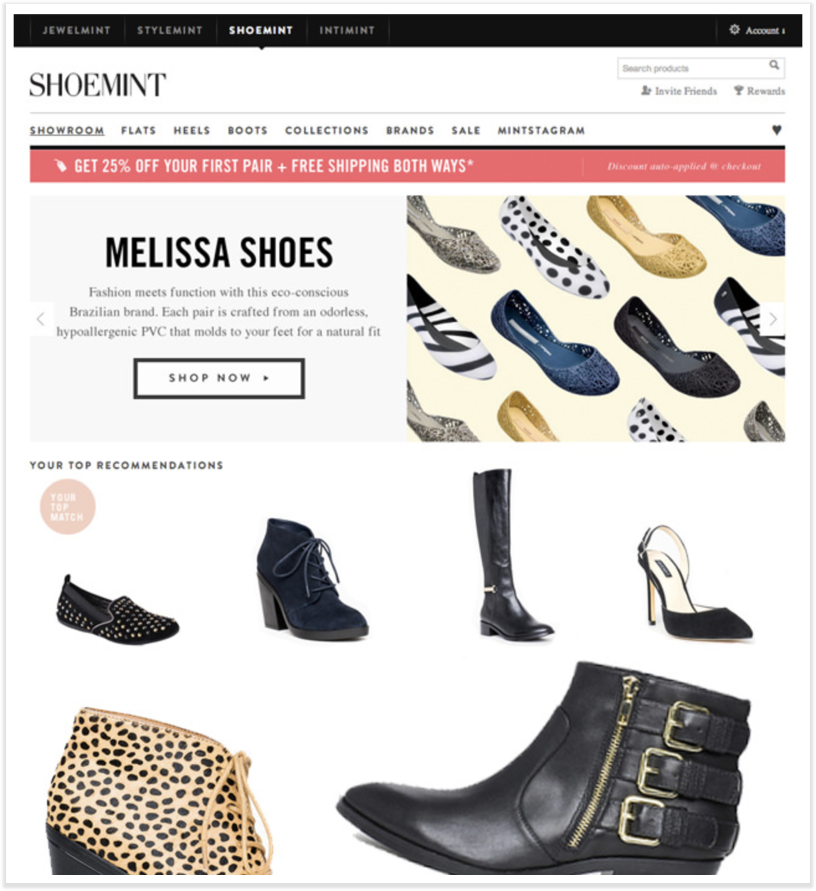Switch to the JewelMint tab
Image resolution: width=816 pixels, height=891 pixels.
pos(76,30)
